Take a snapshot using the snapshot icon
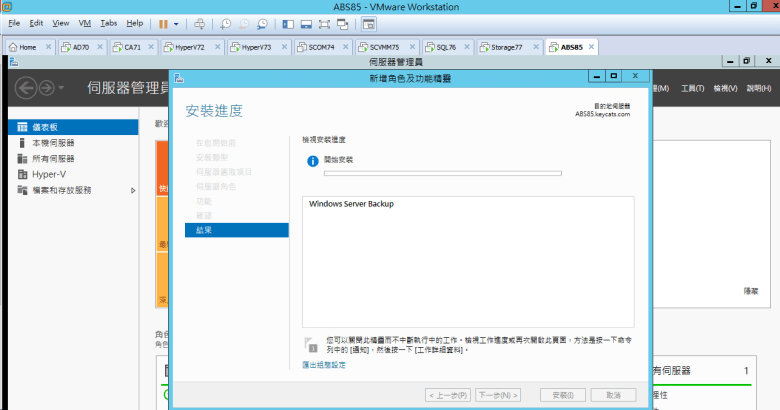This screenshot has width=780, height=410. [x=226, y=22]
